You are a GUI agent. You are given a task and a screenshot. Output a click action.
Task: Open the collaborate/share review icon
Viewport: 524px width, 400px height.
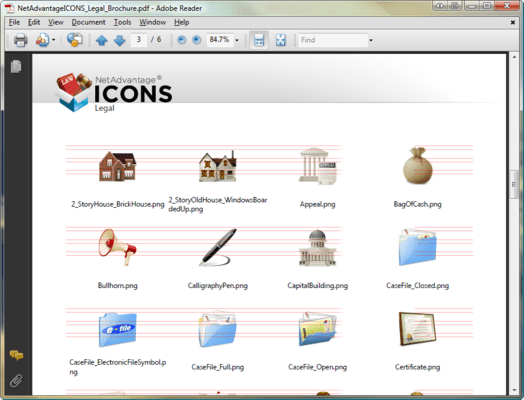42,40
